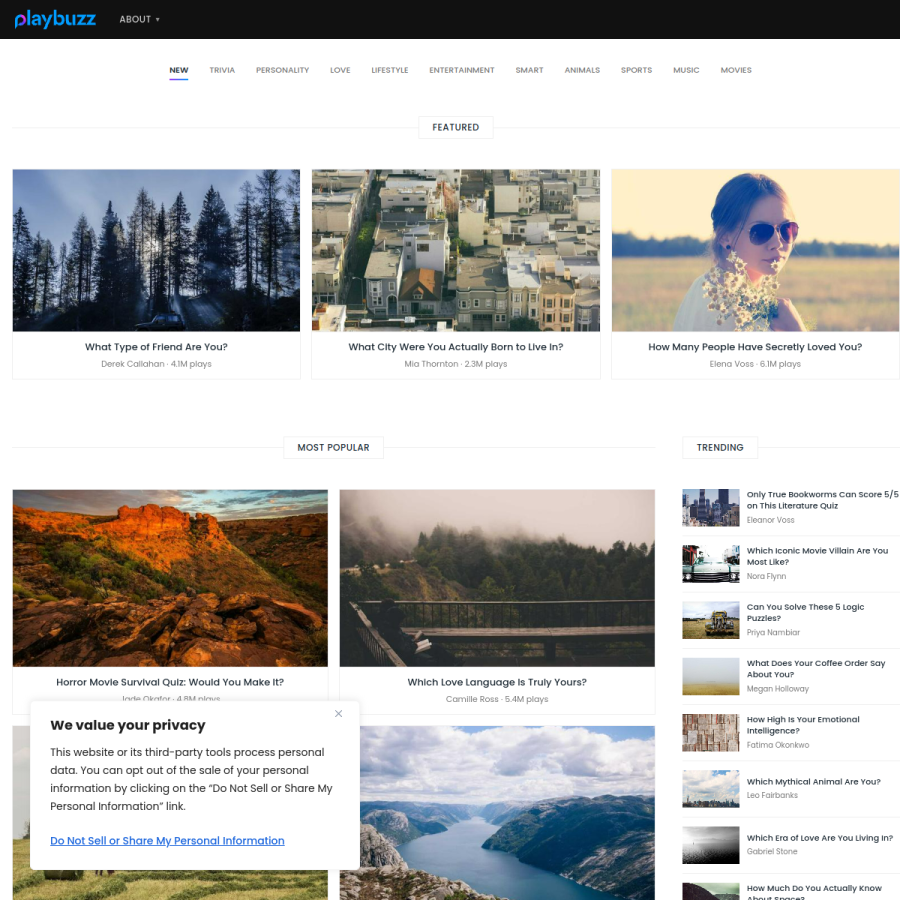The width and height of the screenshot is (900, 900).
Task: Switch to the Smart category
Action: tap(529, 70)
